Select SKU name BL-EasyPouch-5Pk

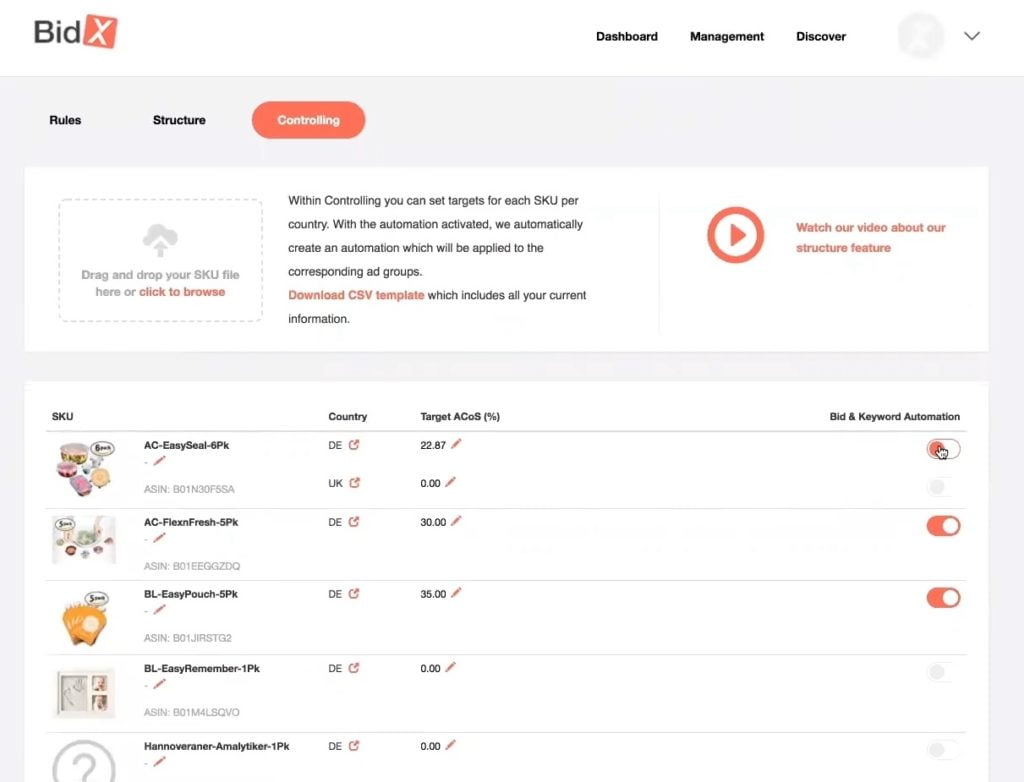pyautogui.click(x=191, y=595)
